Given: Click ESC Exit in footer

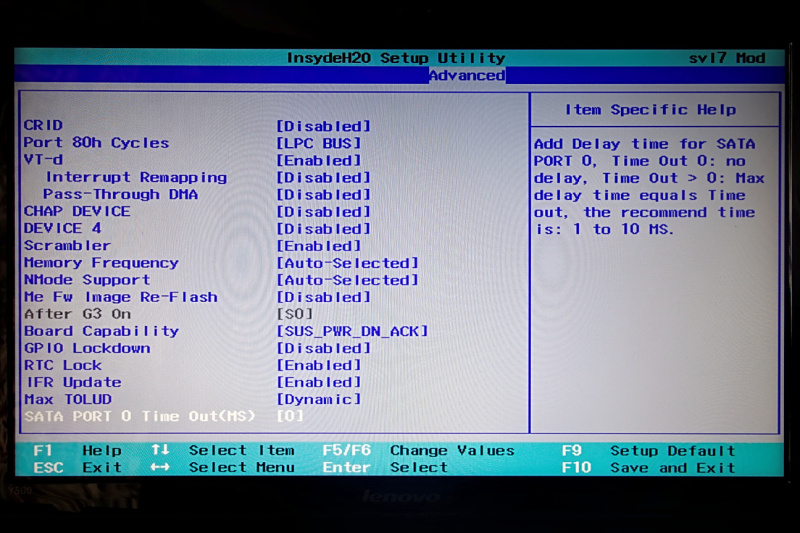Looking at the screenshot, I should (77, 467).
